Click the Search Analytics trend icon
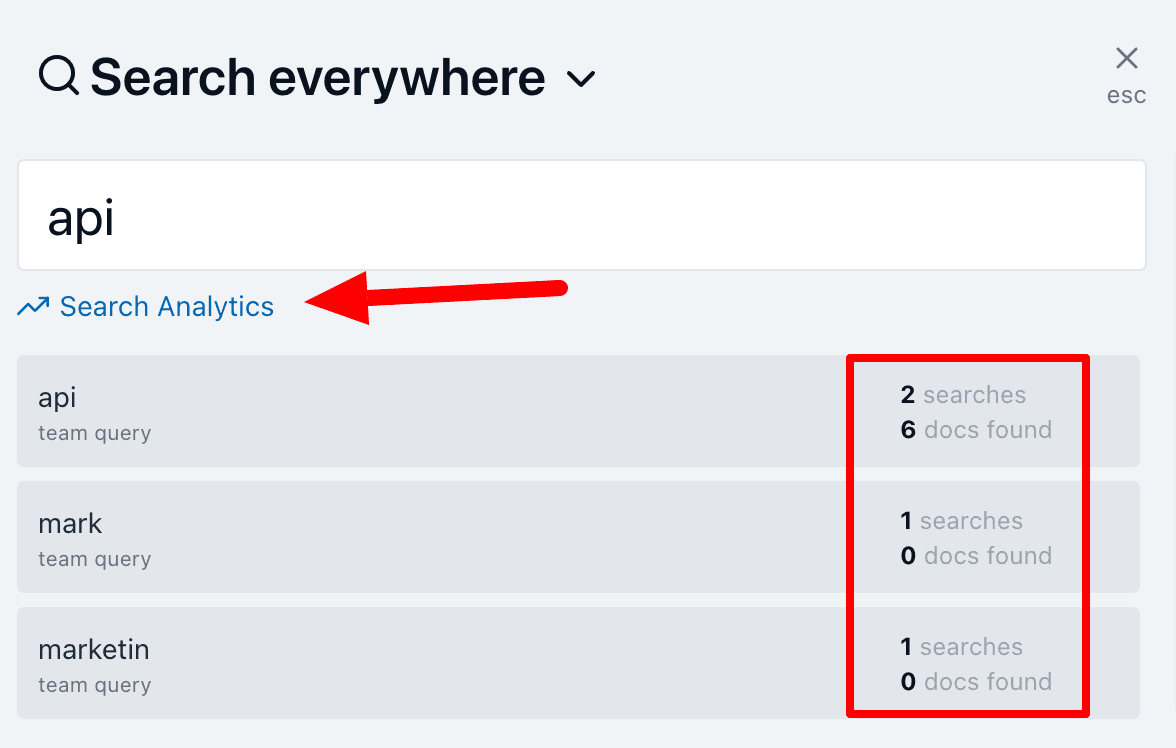The image size is (1176, 748). click(33, 307)
